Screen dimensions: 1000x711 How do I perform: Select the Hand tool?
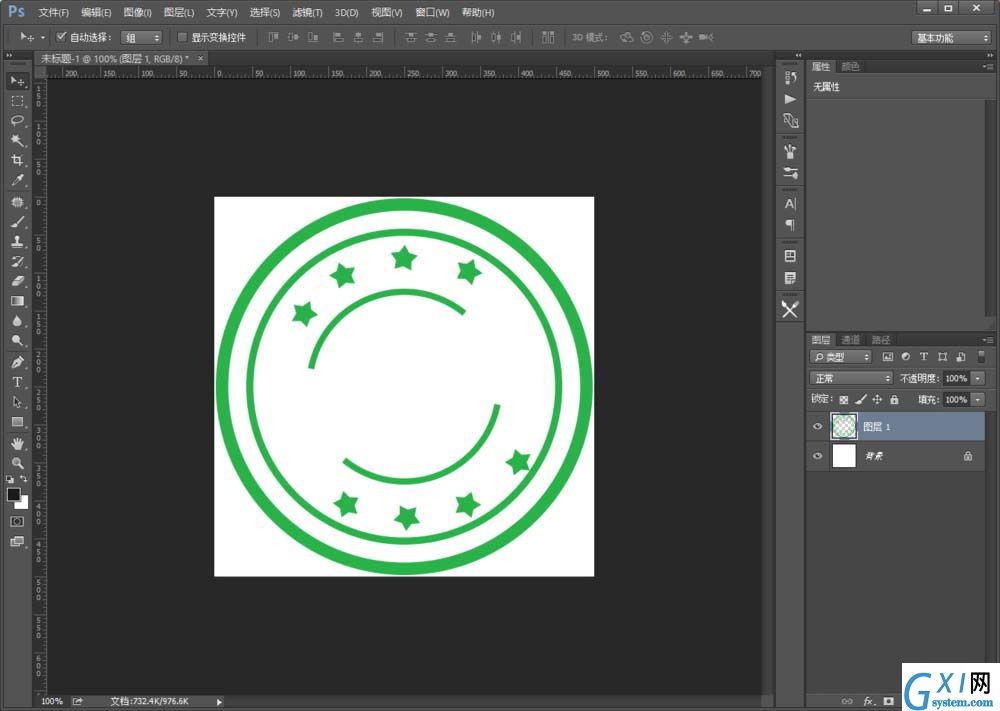17,443
